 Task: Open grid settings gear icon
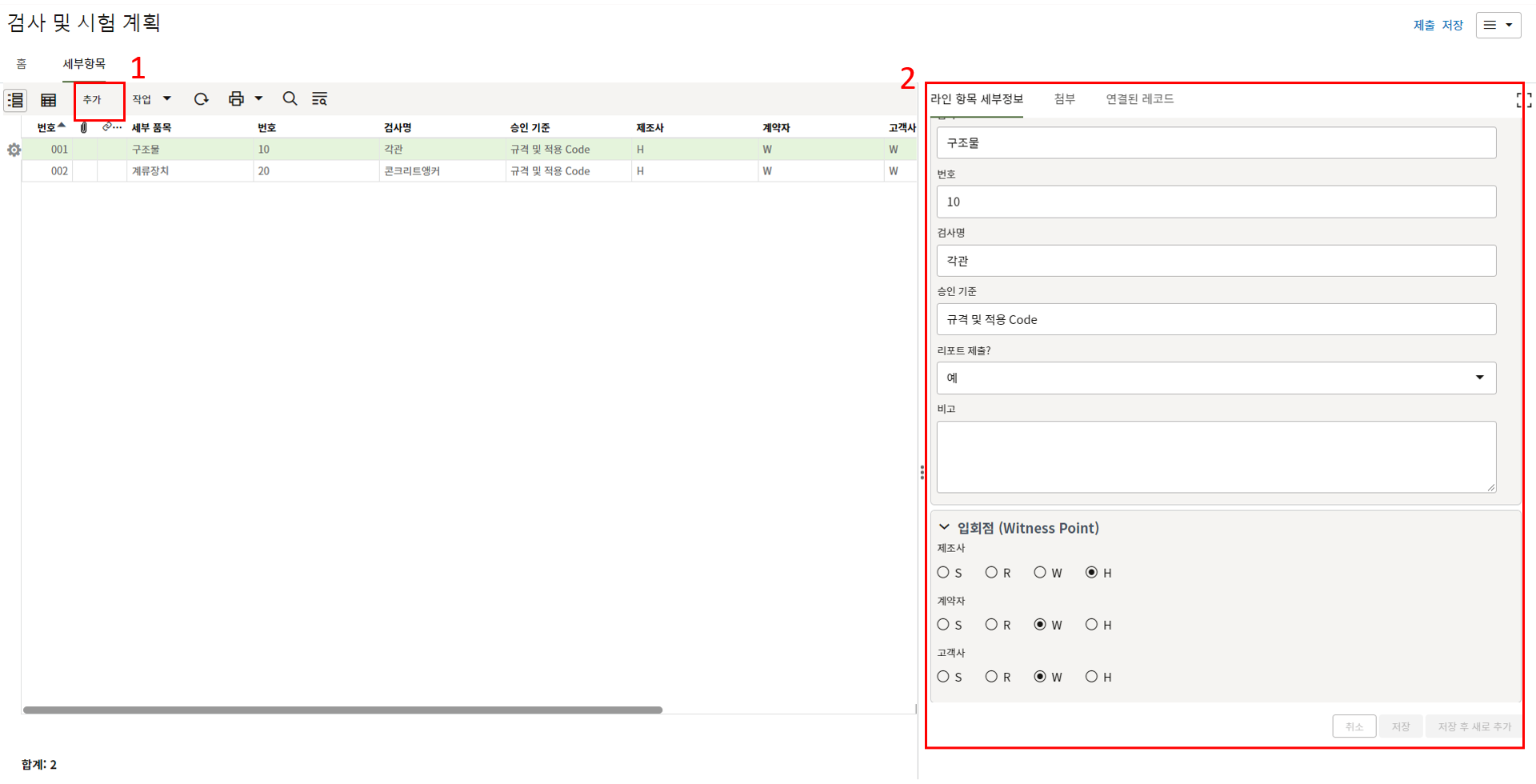(x=14, y=150)
